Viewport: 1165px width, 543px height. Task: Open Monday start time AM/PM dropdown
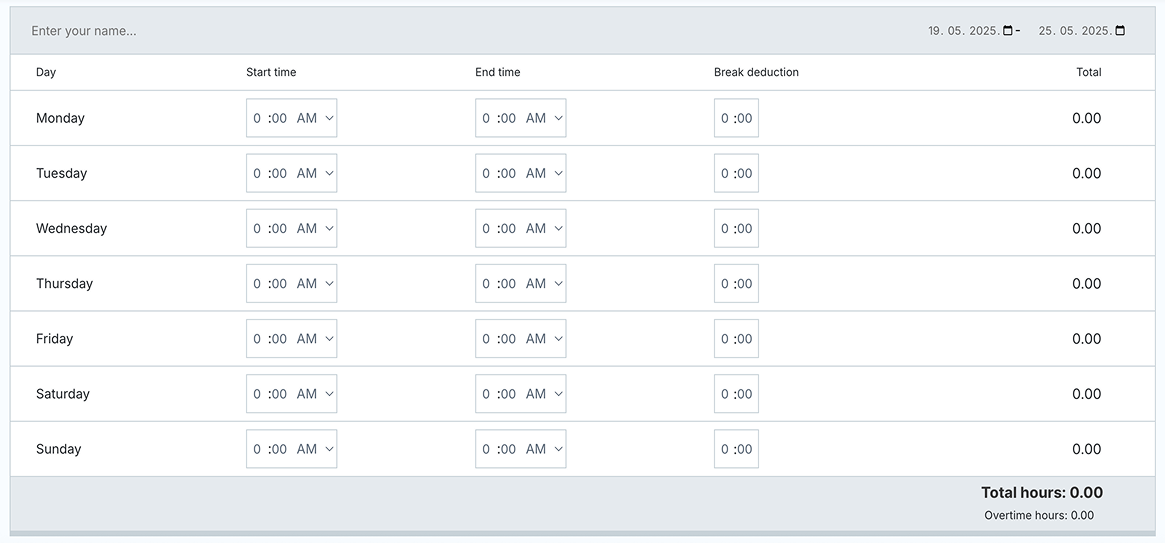coord(315,118)
